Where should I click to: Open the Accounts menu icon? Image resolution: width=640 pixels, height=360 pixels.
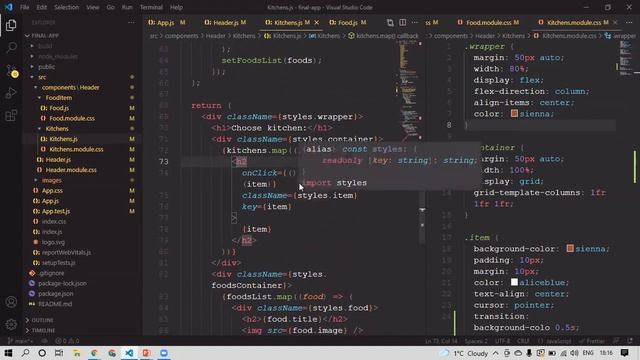coord(11,302)
